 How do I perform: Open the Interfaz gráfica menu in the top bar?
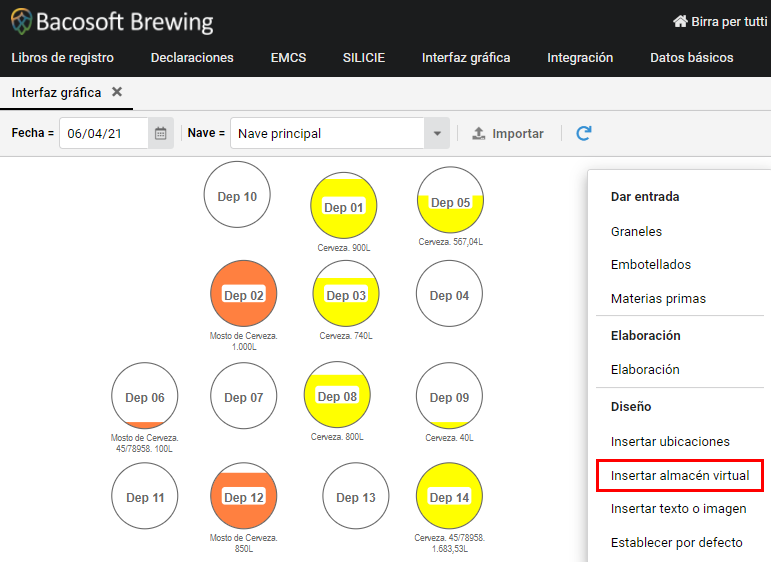(466, 58)
